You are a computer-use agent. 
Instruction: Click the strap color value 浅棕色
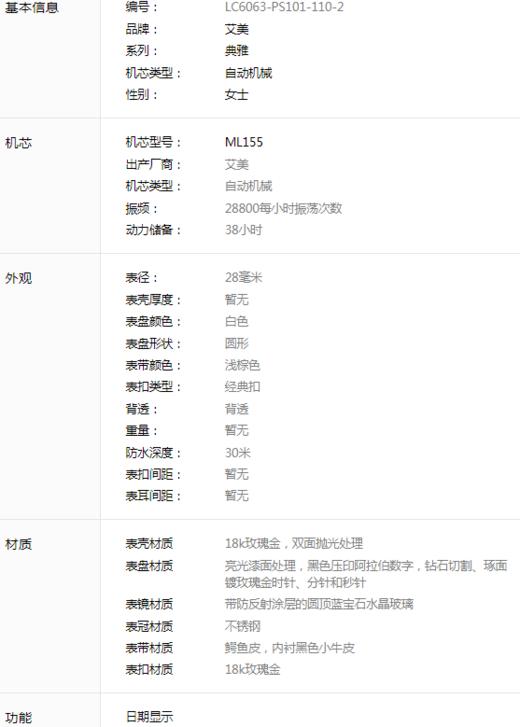tap(242, 365)
